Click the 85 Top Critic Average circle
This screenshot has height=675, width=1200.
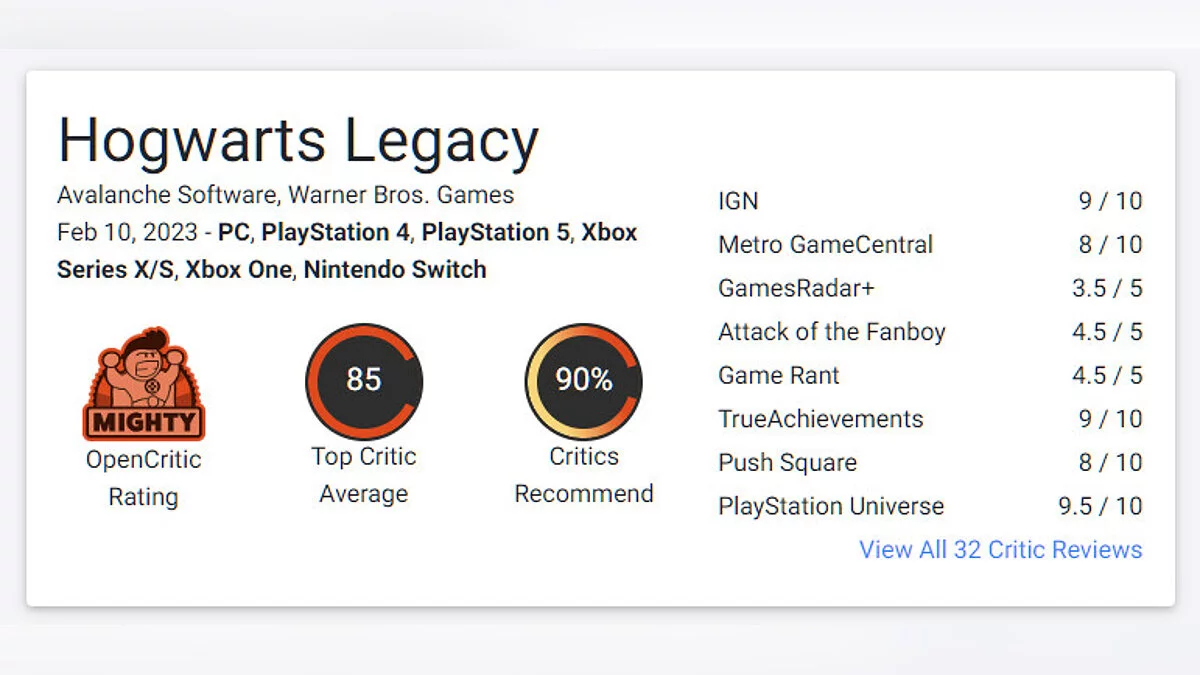[364, 381]
